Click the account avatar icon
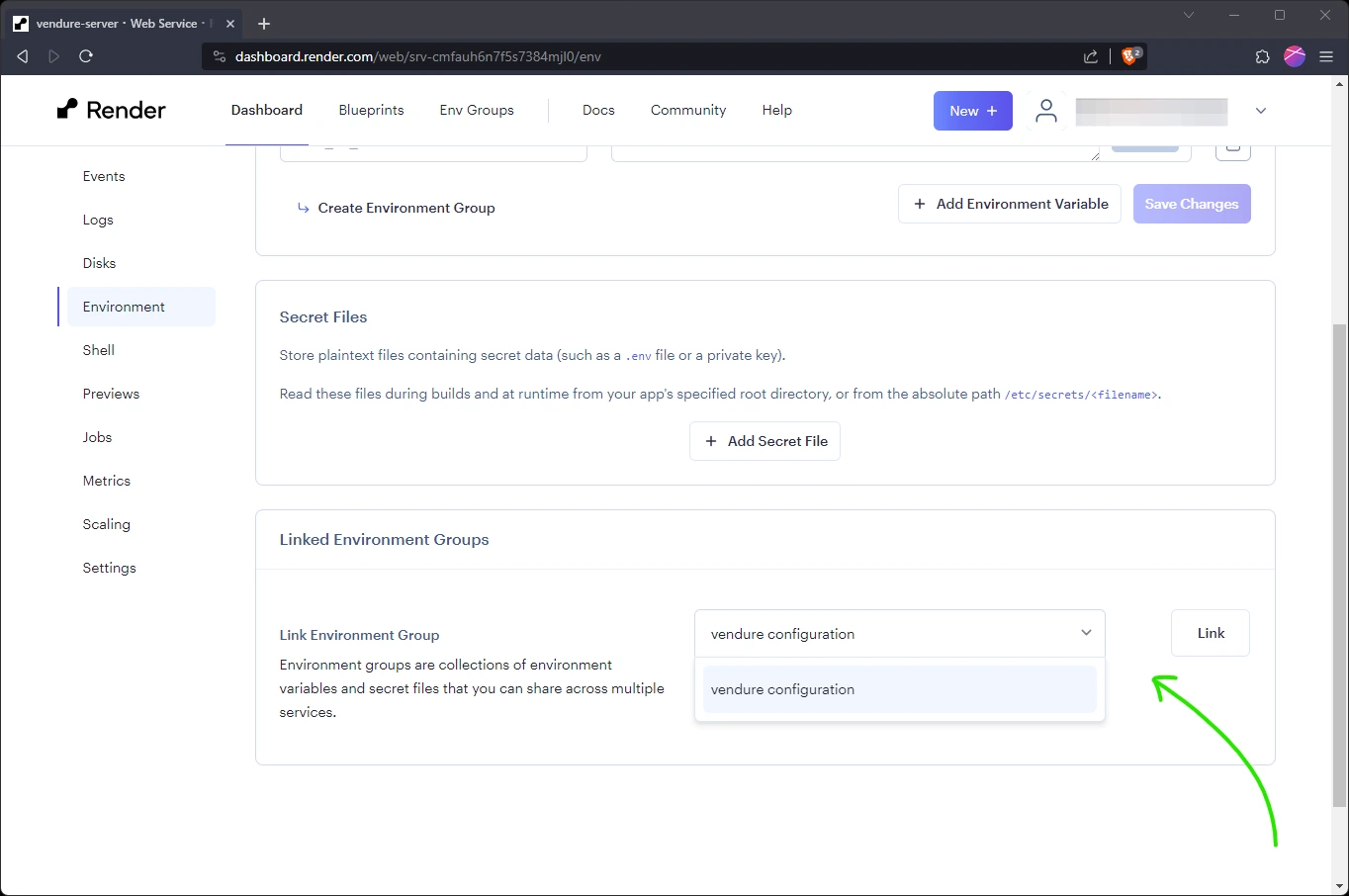Screen dimensions: 1349x896 (1046, 111)
